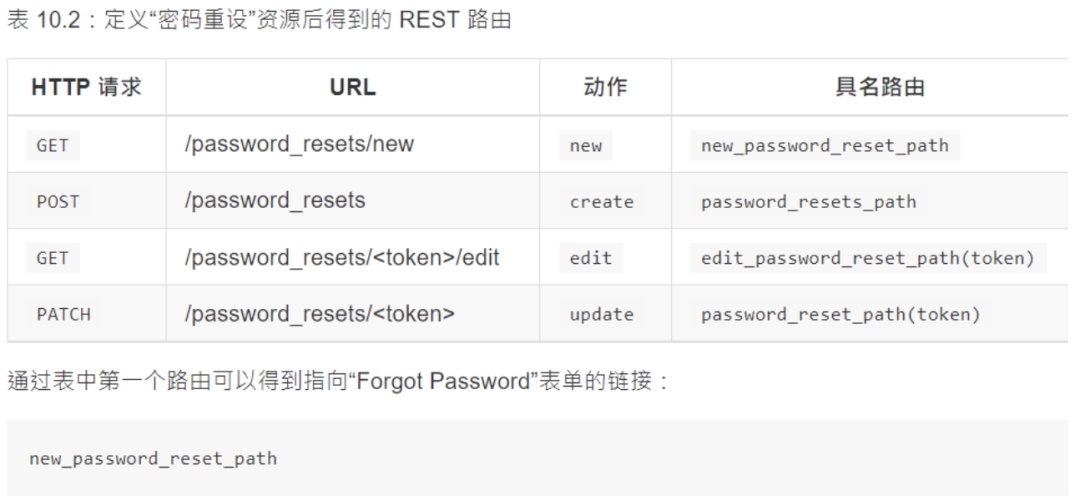Click the 表 10.2 table caption
1080x501 pixels.
tap(259, 19)
